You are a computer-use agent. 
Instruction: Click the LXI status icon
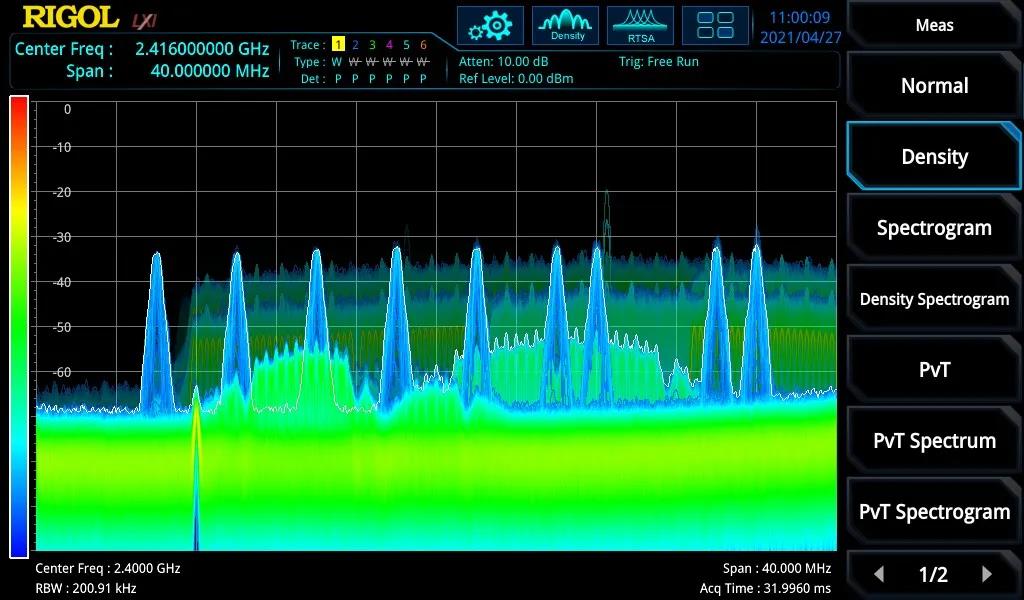tap(144, 19)
